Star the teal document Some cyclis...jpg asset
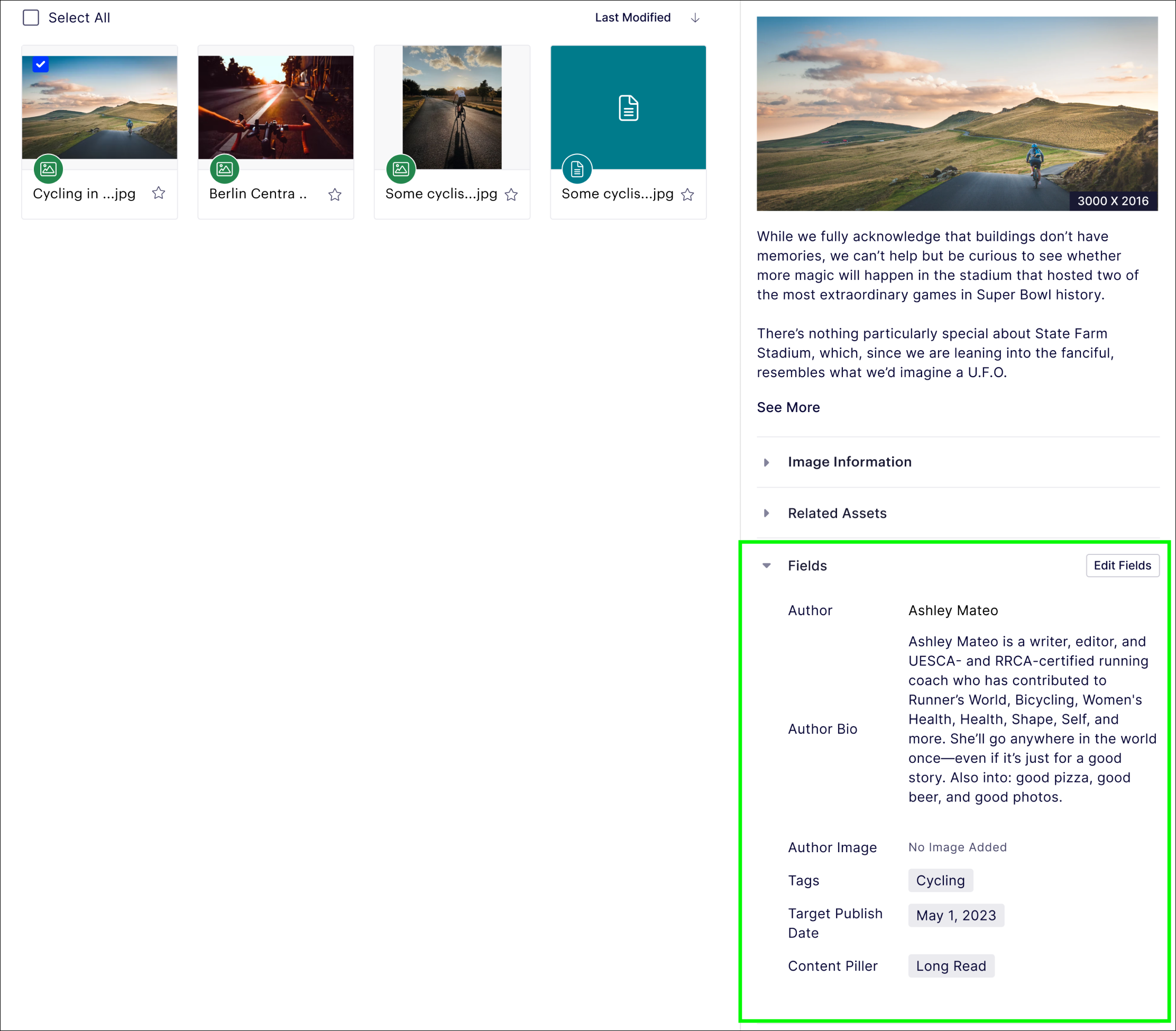1176x1031 pixels. (687, 195)
